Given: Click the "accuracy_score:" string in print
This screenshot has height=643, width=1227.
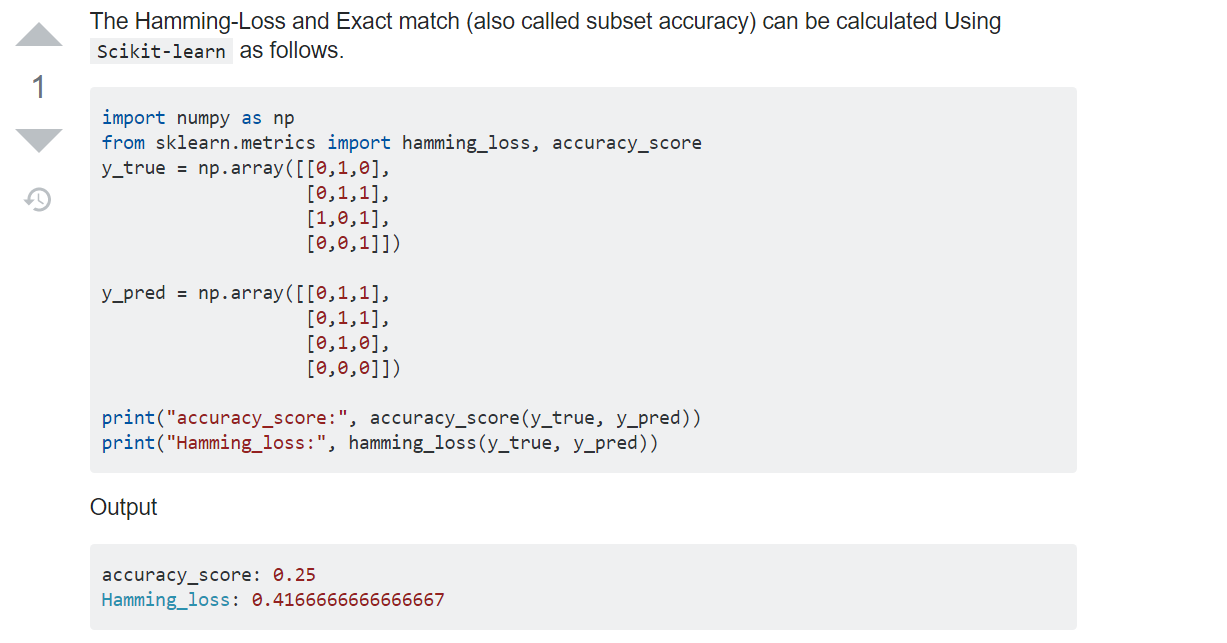Looking at the screenshot, I should click(255, 418).
